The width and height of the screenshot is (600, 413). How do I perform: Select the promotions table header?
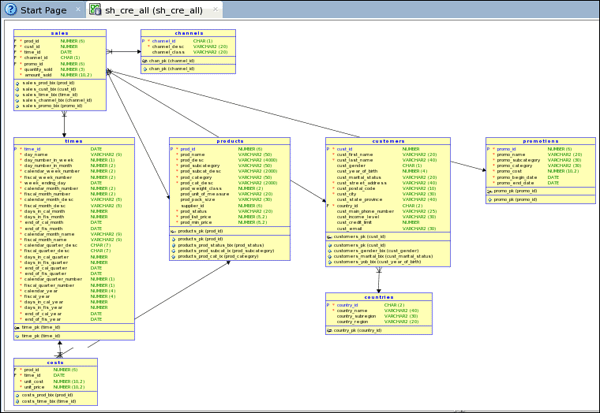pos(539,141)
